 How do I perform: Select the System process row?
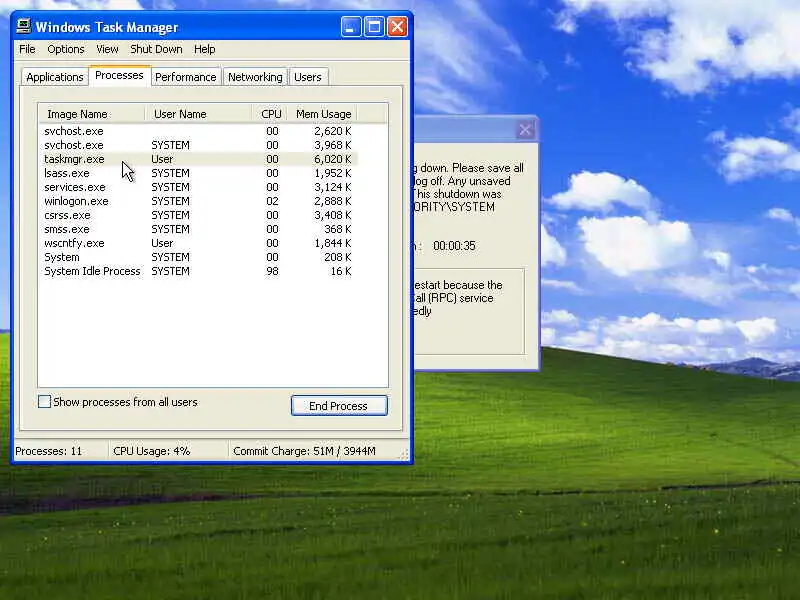coord(198,257)
